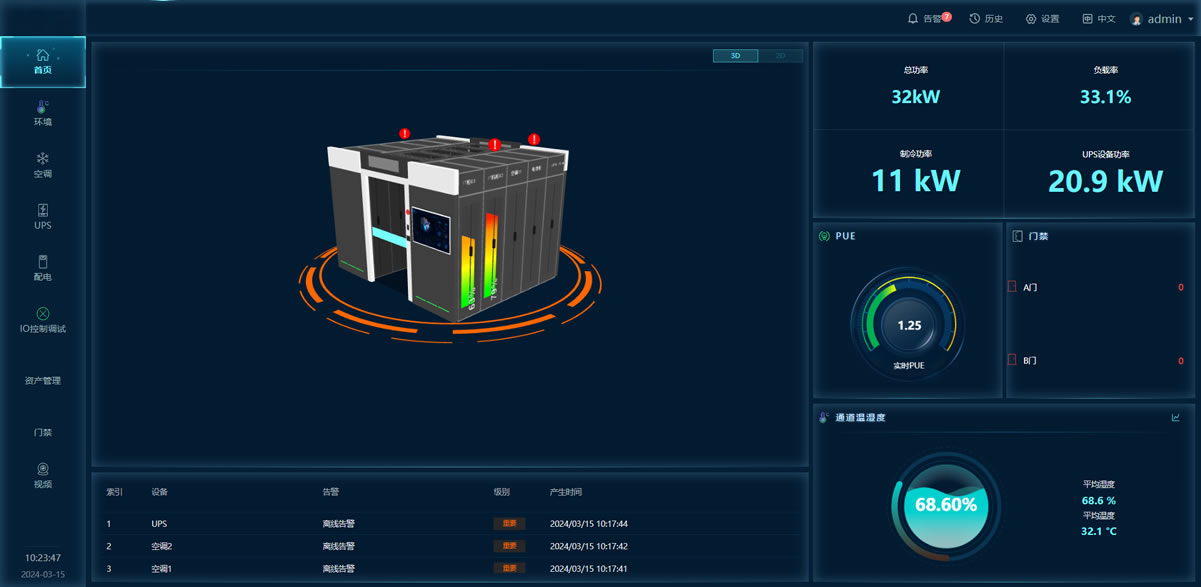Select the 首页 home tab
This screenshot has height=587, width=1201.
click(x=42, y=61)
